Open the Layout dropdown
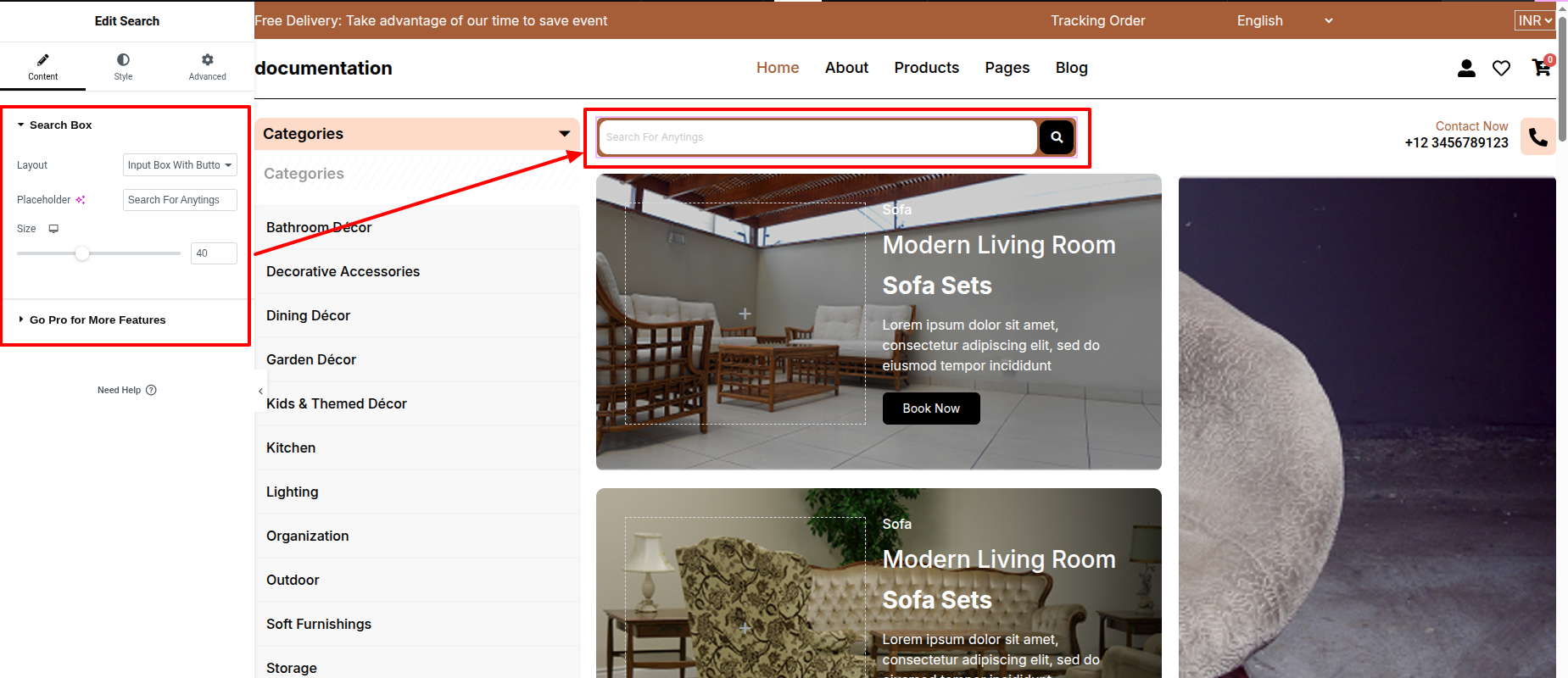The image size is (1568, 678). point(180,165)
